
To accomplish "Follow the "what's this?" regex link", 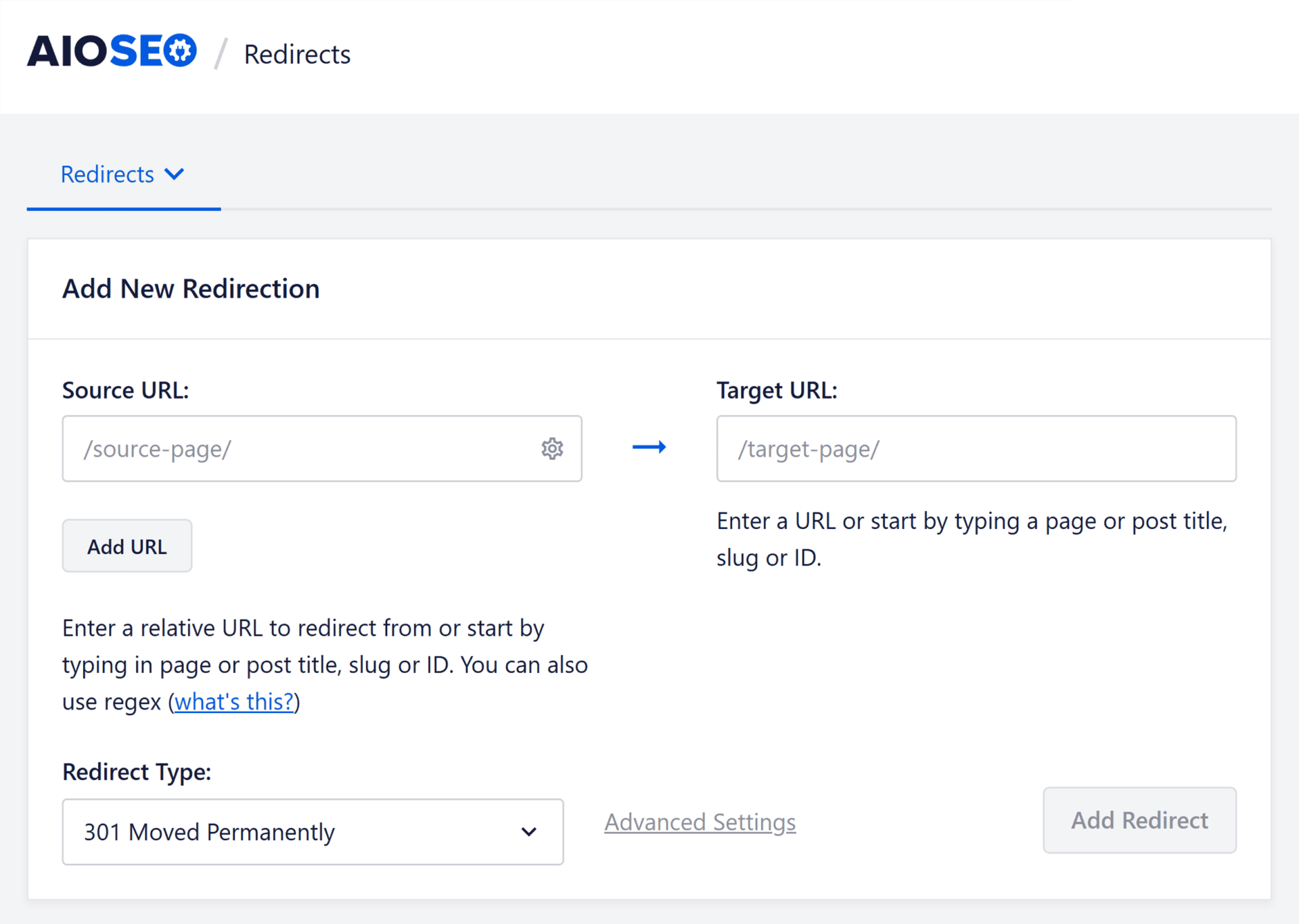I will [234, 701].
